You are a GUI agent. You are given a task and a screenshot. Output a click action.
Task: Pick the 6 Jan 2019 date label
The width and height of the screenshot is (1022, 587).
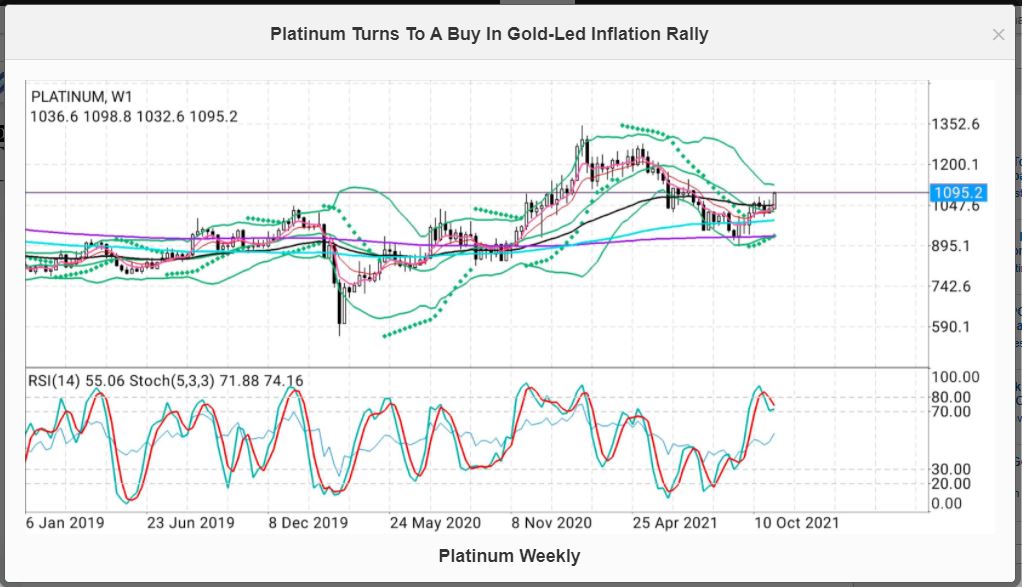pyautogui.click(x=67, y=522)
